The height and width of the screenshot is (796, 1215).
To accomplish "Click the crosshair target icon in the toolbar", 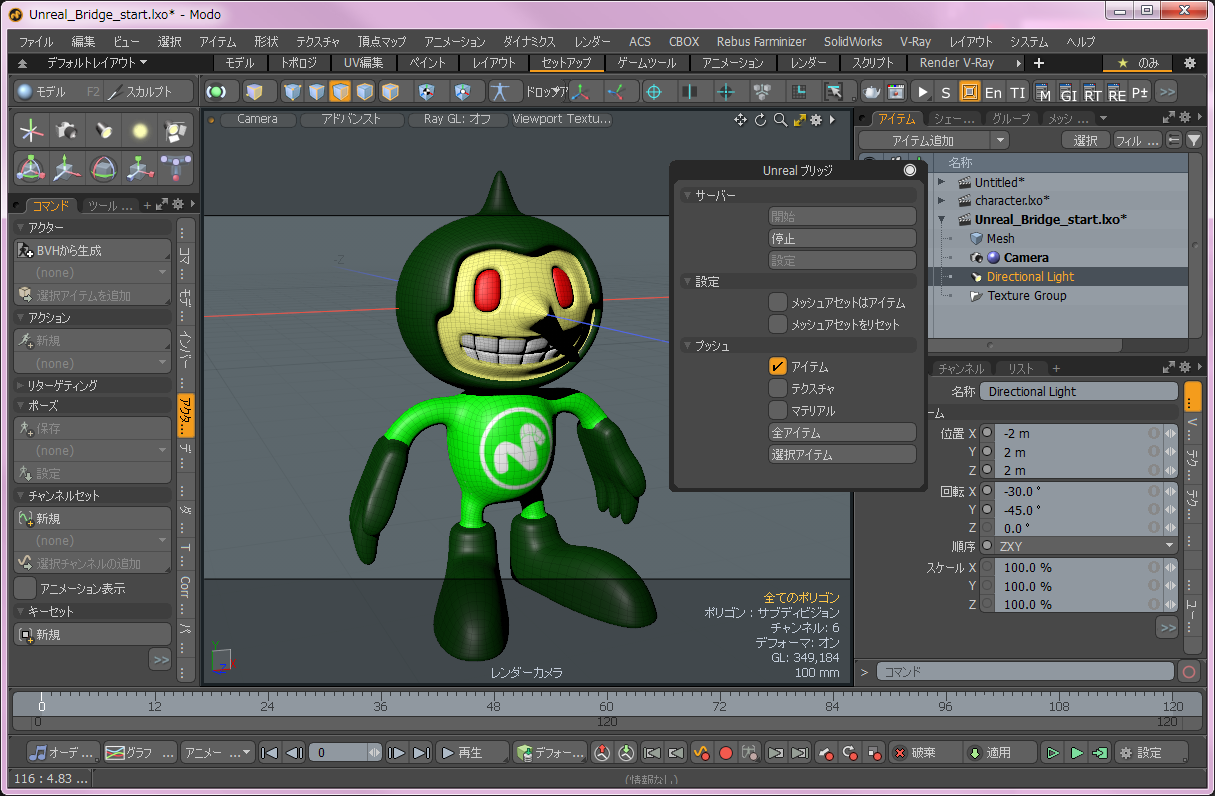I will 653,92.
